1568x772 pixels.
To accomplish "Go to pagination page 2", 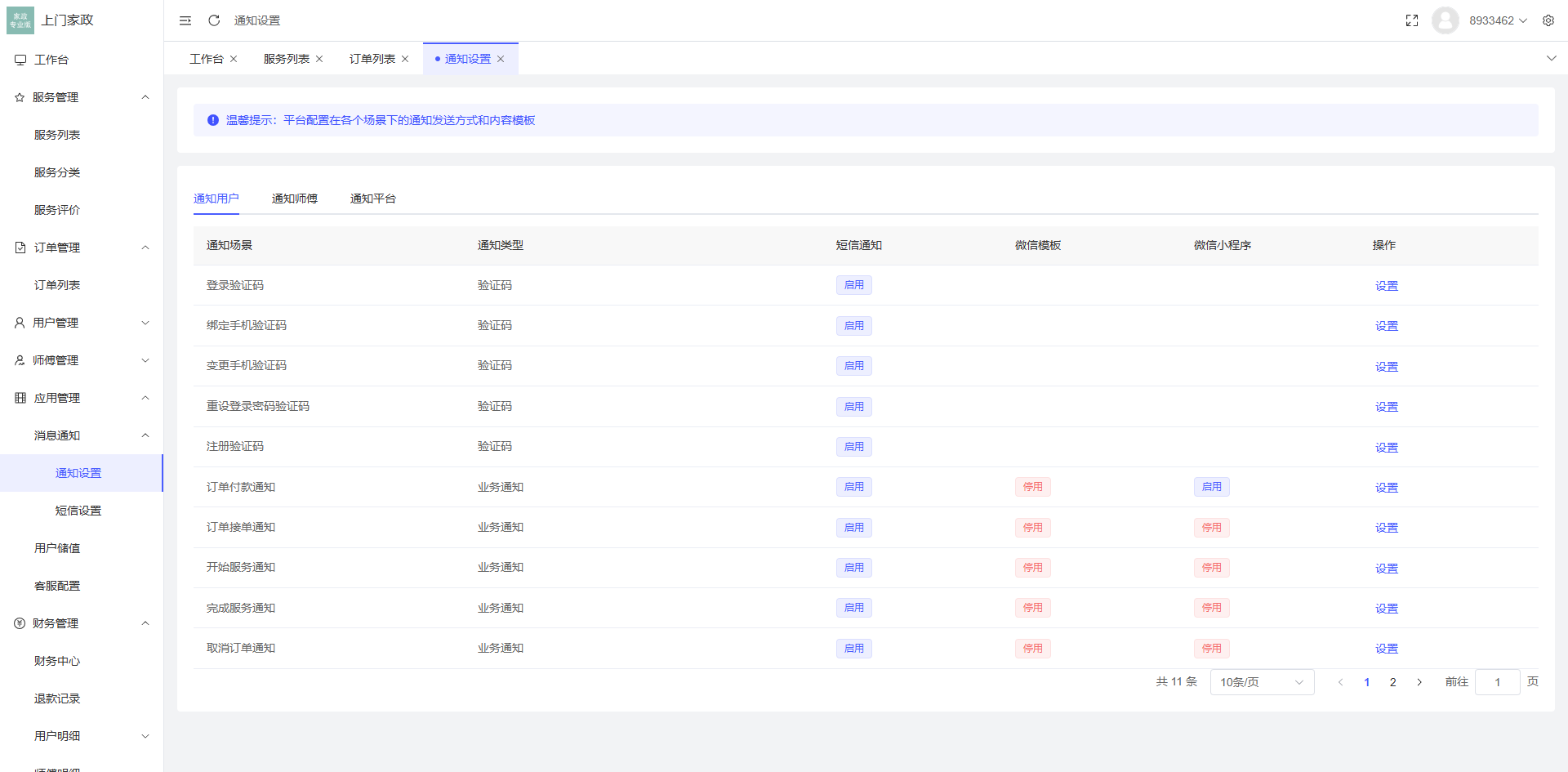I will pos(1393,681).
